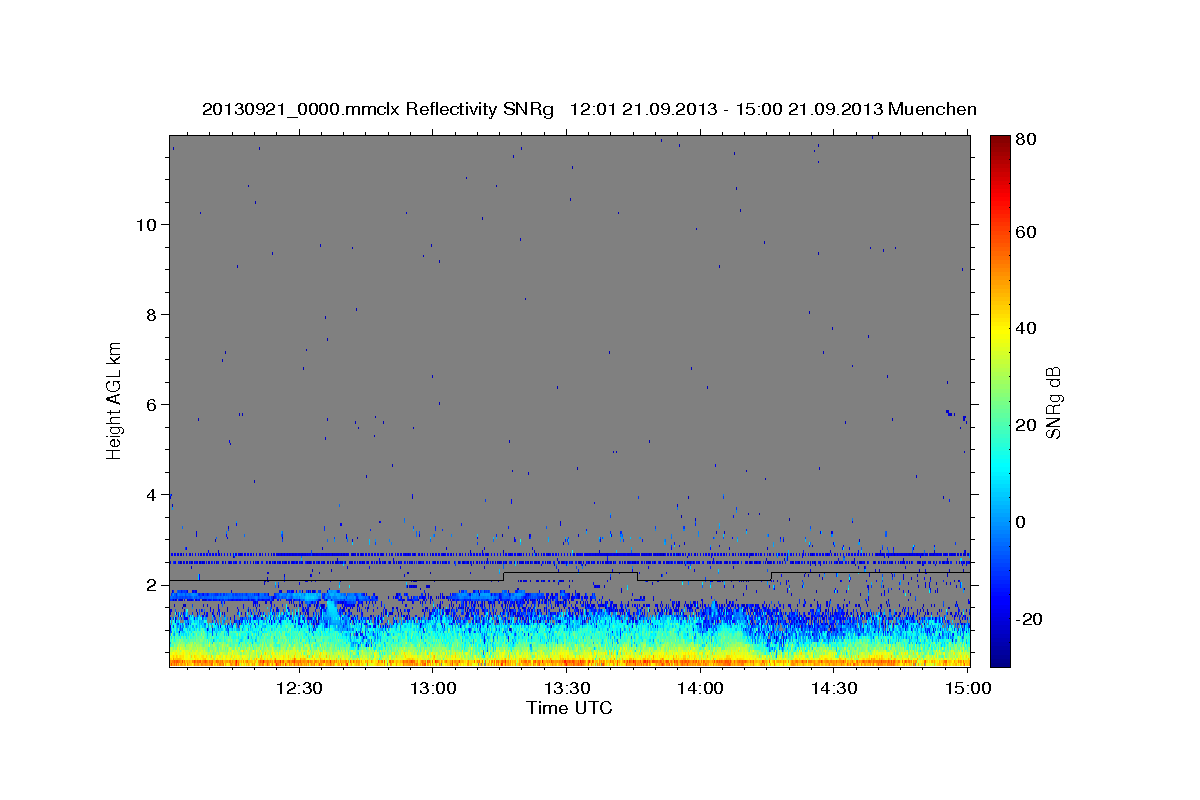Image resolution: width=1200 pixels, height=800 pixels.
Task: Click the height tick label 8
Action: tap(150, 314)
